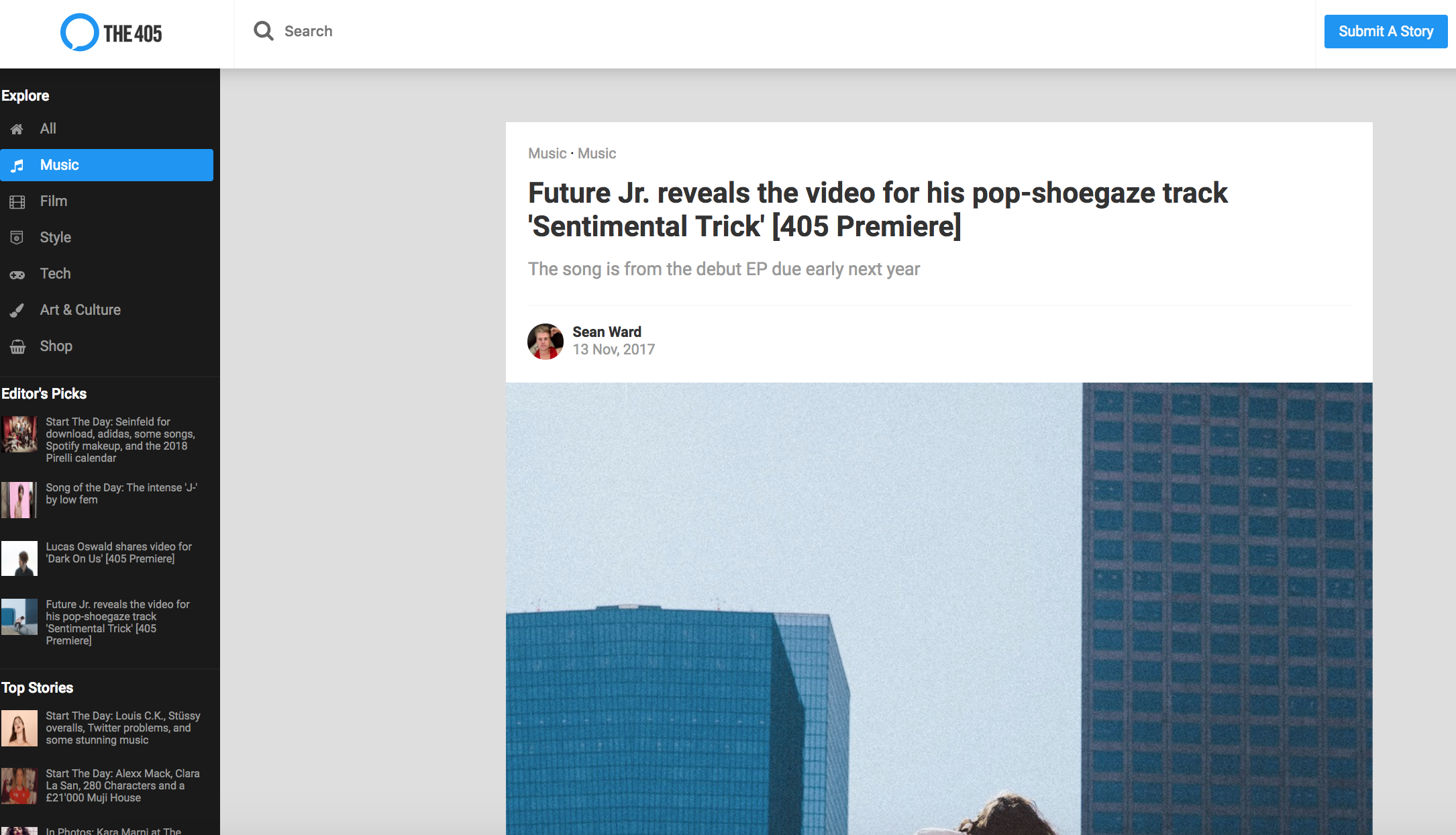Viewport: 1456px width, 835px height.
Task: Click the film strip icon
Action: (x=17, y=201)
